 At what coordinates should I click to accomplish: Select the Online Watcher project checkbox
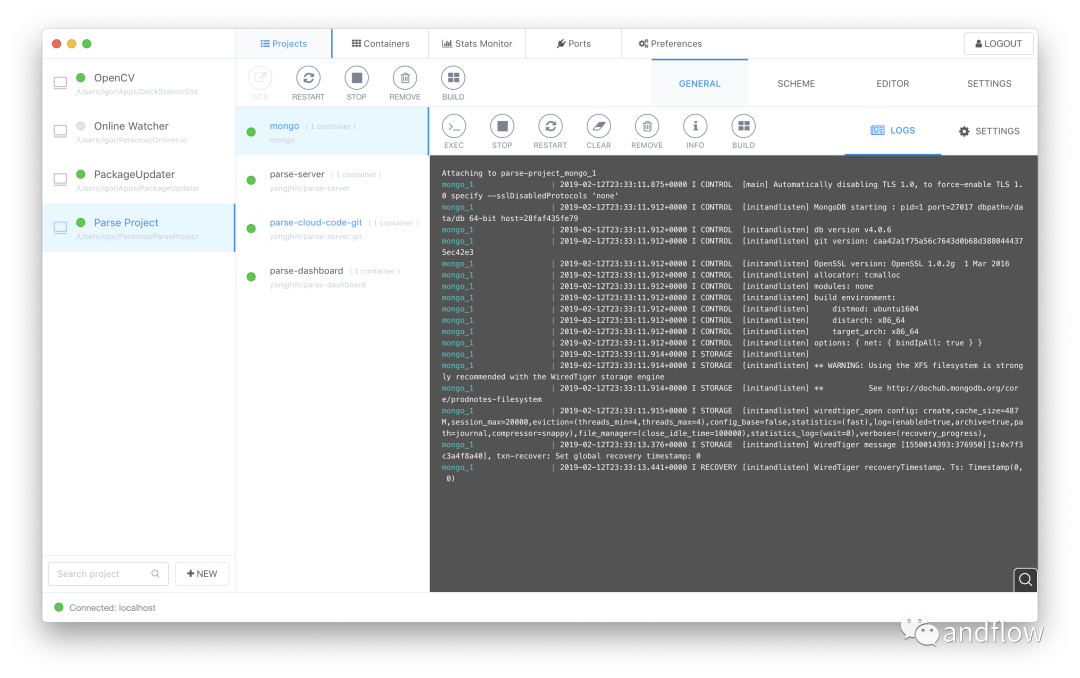pyautogui.click(x=61, y=131)
